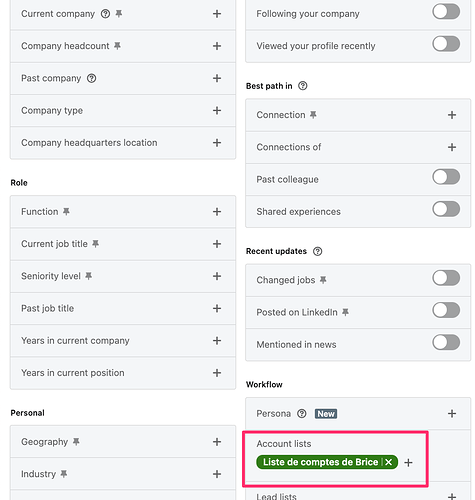
Task: Click help icon next to Current company
Action: point(105,14)
